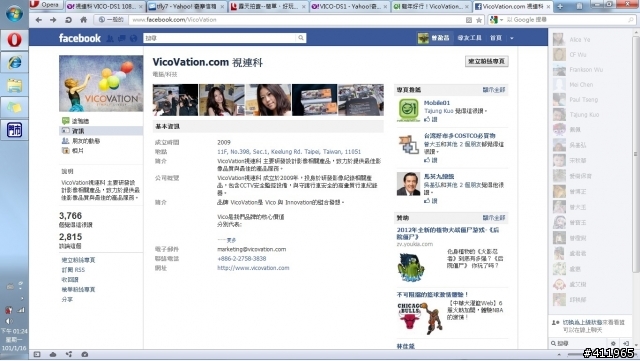Click the 3,766 likes count
Viewport: 640px width, 361px height.
tap(71, 216)
